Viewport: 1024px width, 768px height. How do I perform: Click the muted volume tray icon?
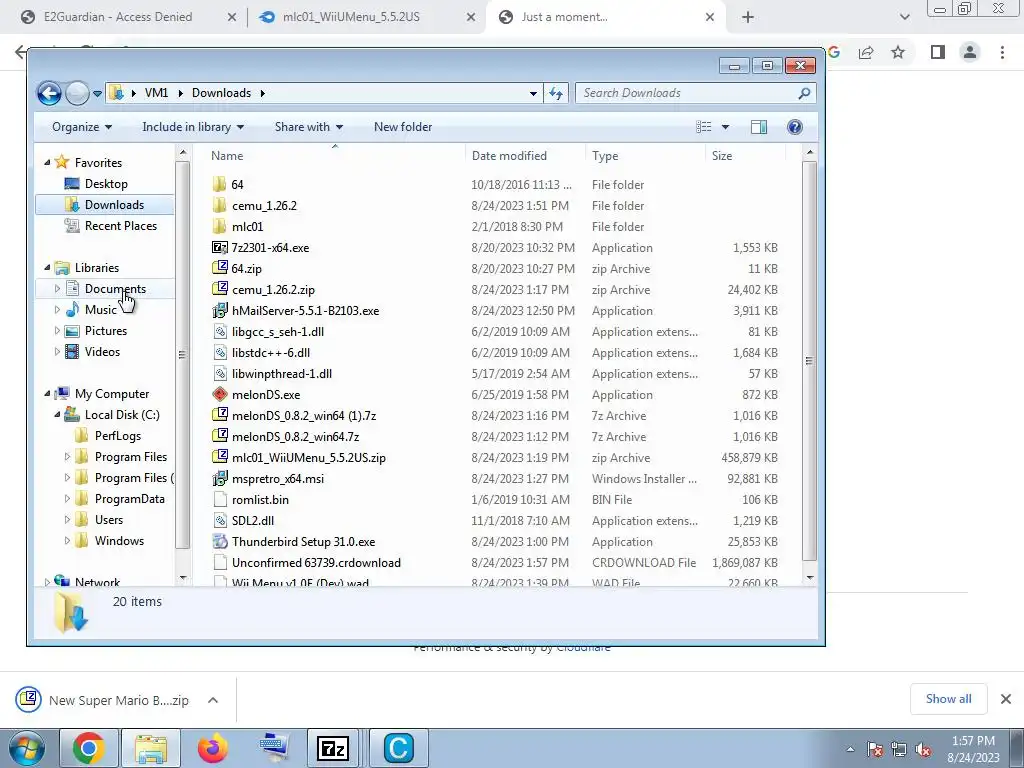(x=923, y=749)
